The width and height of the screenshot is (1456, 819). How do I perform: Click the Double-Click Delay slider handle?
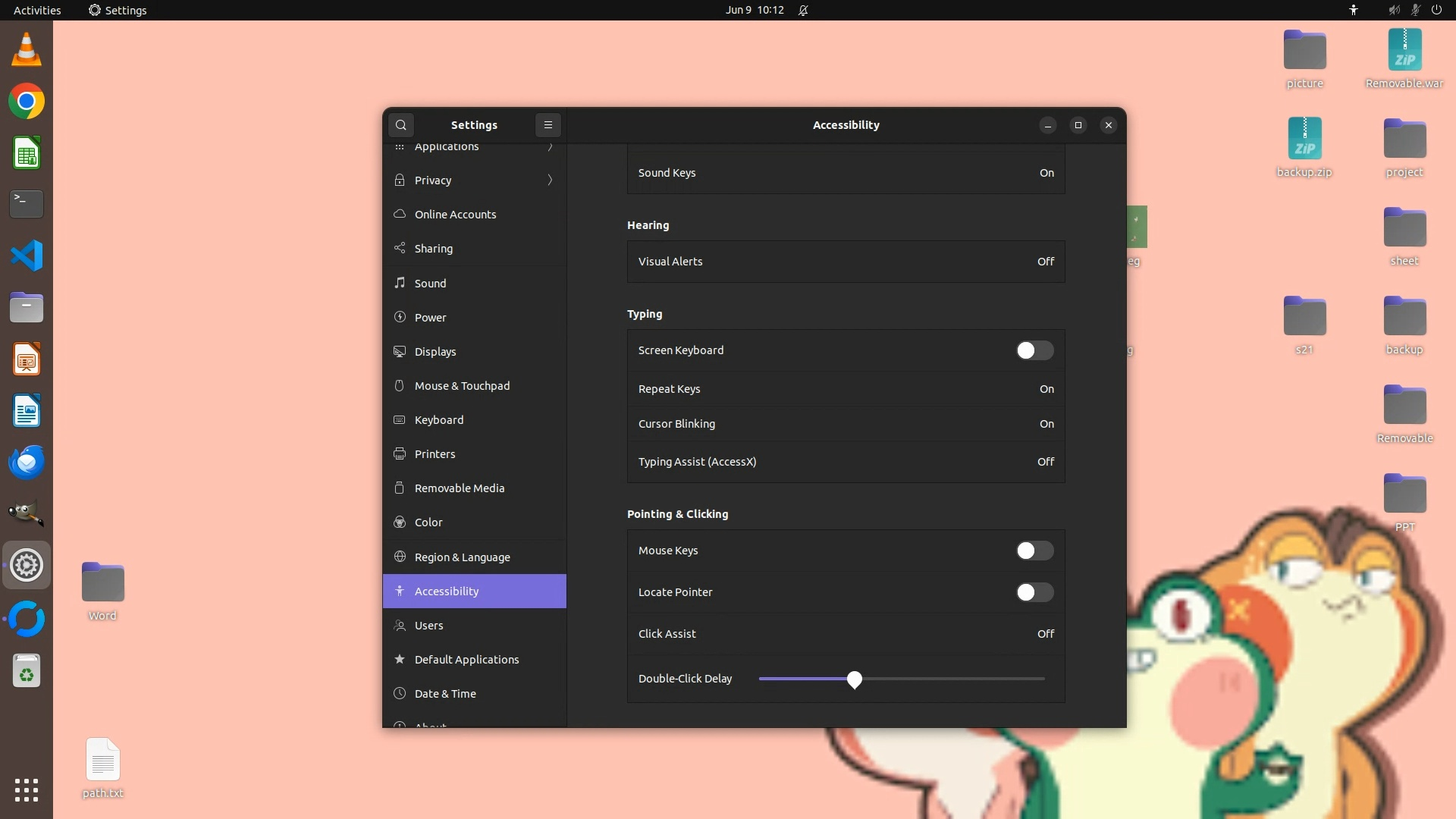tap(855, 679)
